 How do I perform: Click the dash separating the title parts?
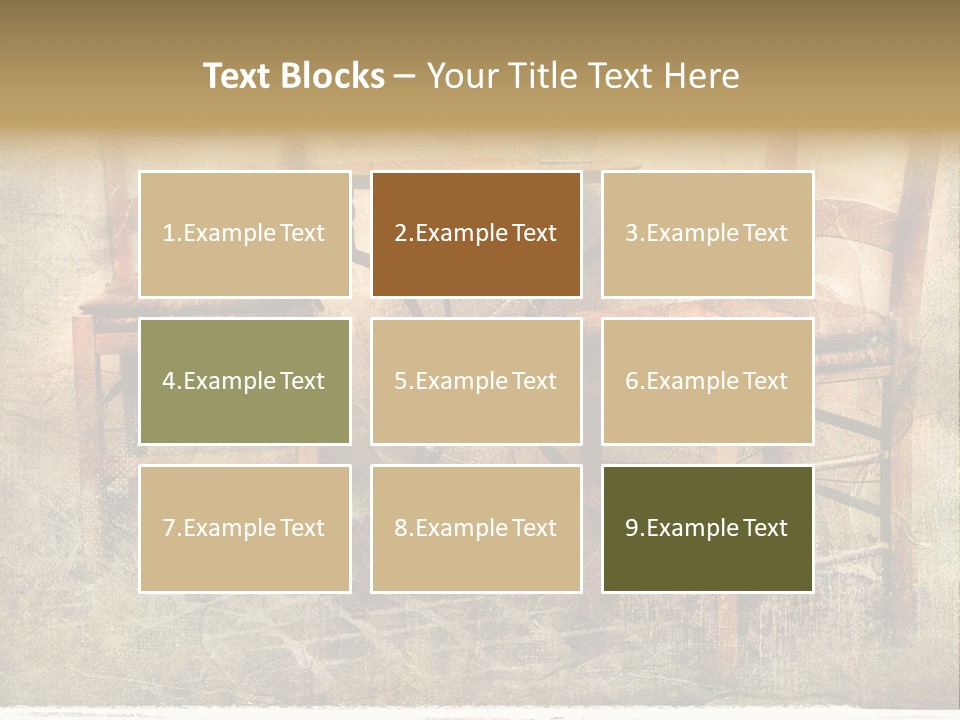pyautogui.click(x=405, y=78)
